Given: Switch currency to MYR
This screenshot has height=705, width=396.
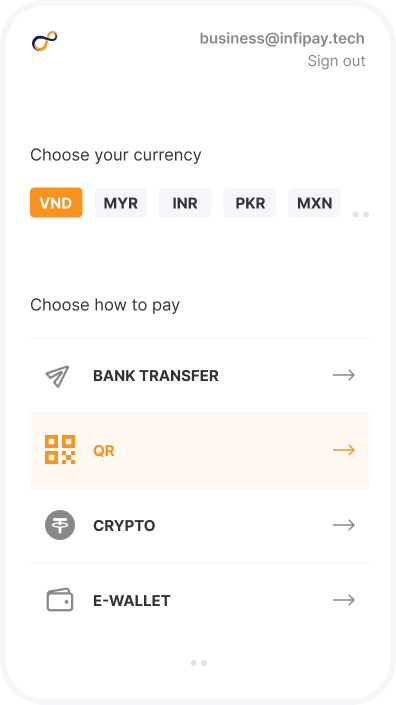Looking at the screenshot, I should [x=120, y=203].
